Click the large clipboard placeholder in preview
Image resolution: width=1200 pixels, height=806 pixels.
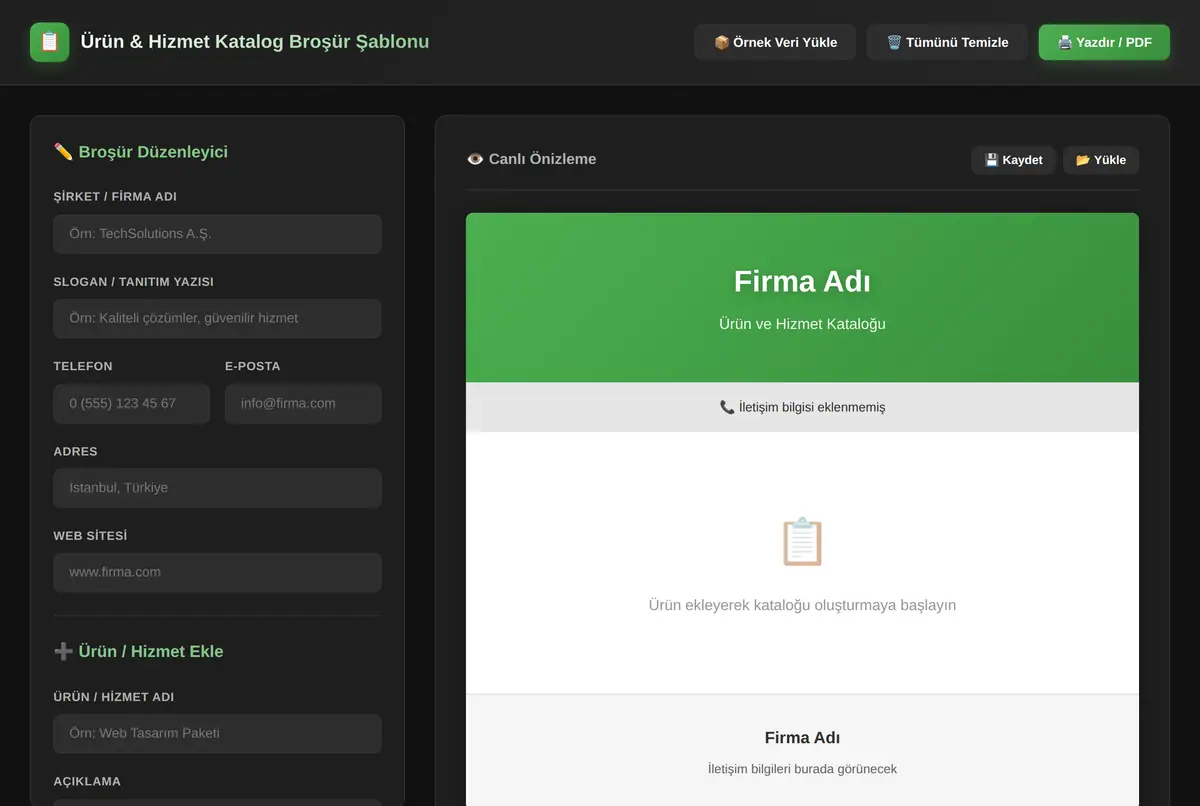click(x=802, y=542)
